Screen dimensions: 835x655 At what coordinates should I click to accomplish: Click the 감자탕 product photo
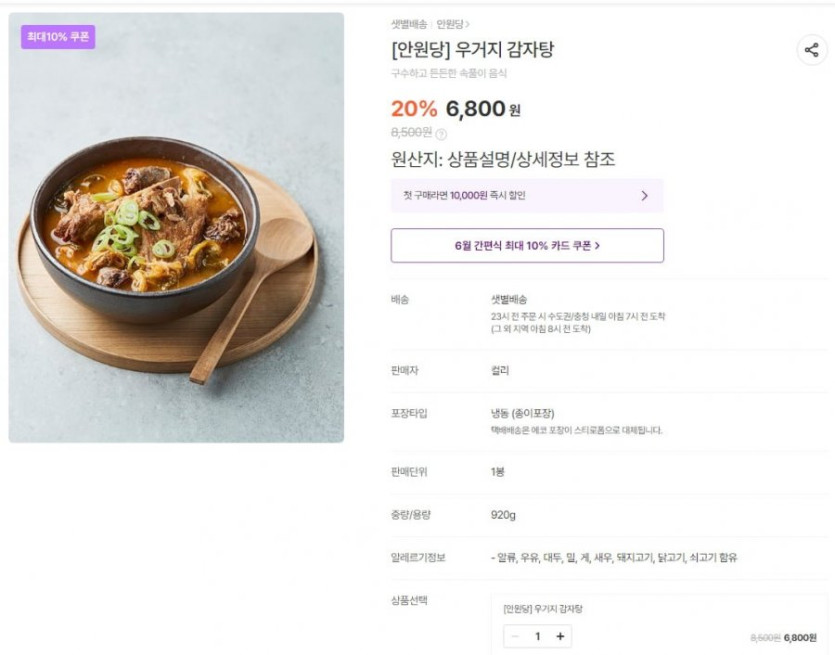(x=176, y=228)
